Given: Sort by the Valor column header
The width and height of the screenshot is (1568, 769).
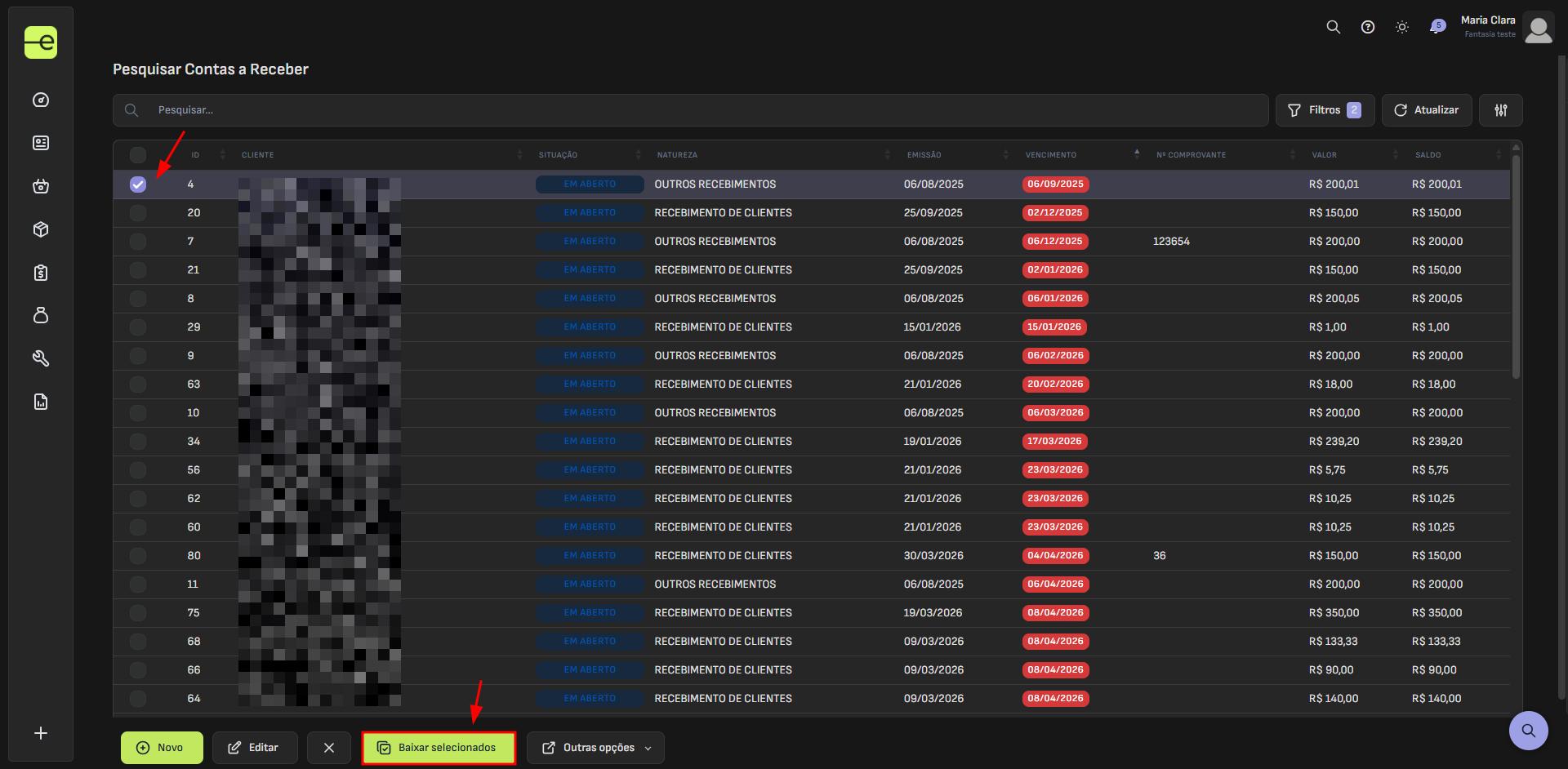Looking at the screenshot, I should click(x=1324, y=155).
